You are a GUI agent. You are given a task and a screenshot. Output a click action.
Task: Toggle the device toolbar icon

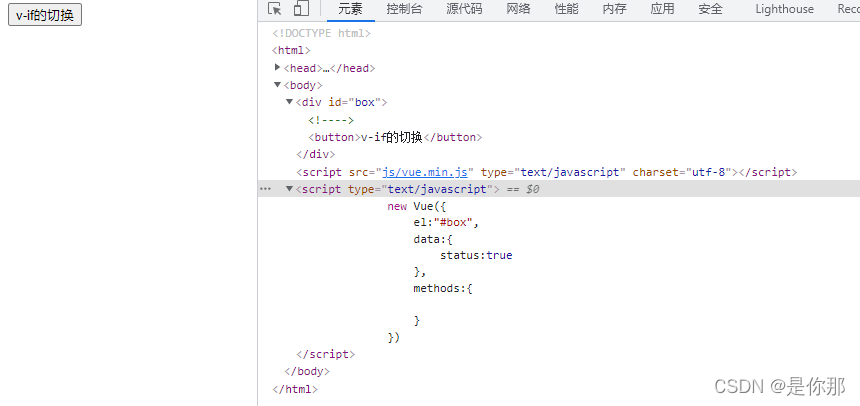click(301, 9)
